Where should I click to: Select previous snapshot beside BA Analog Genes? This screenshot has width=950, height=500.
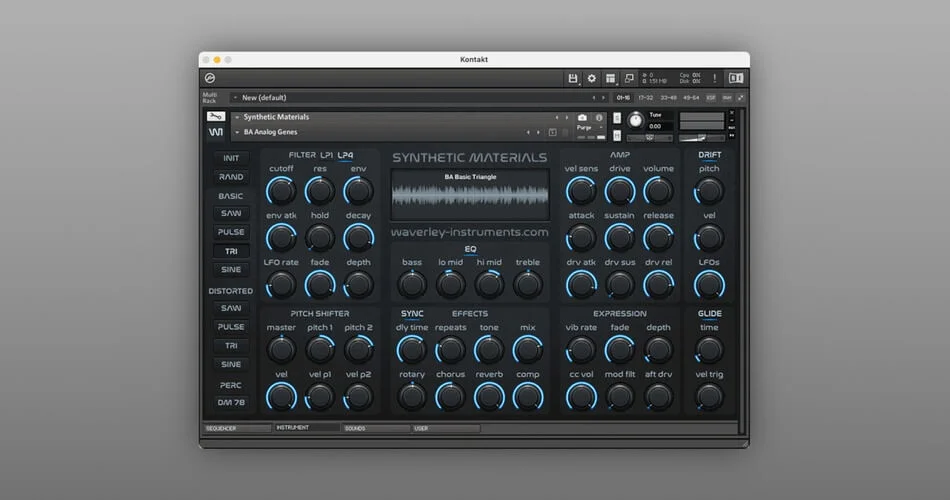click(x=528, y=132)
